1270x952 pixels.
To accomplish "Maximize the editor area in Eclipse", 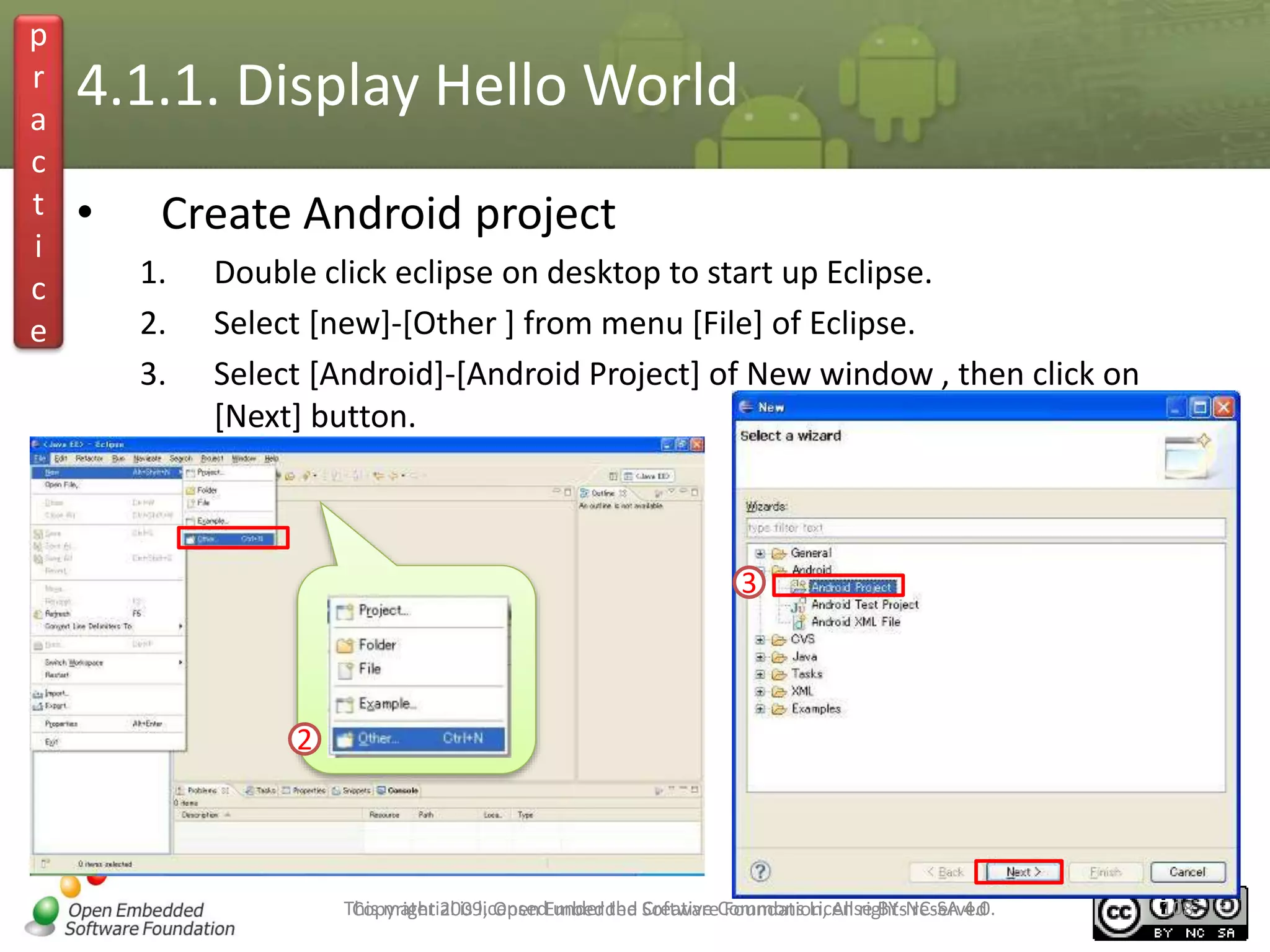I will (567, 492).
